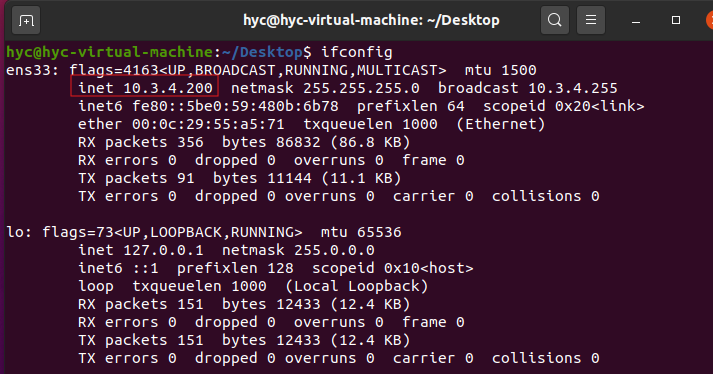Click the title hyc@hyc-virtual-machine: ~/Desktop
This screenshot has width=713, height=374.
coord(371,20)
